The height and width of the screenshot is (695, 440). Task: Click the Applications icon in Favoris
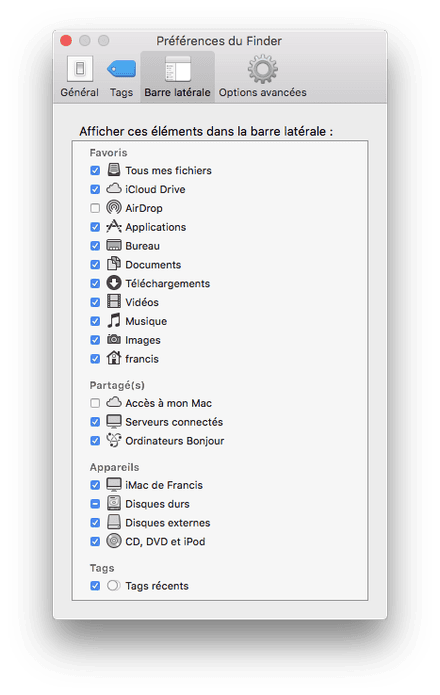(x=114, y=226)
